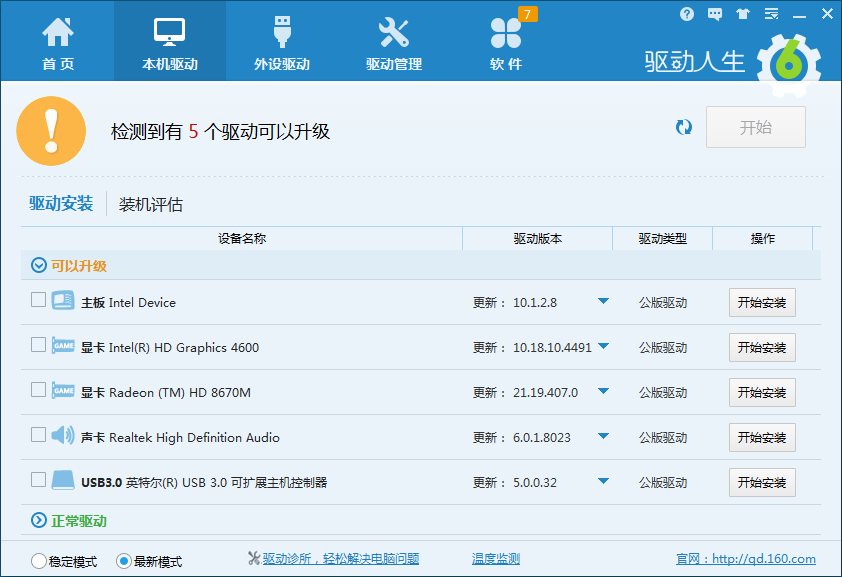Viewport: 842px width, 577px height.
Task: Close the 驱动人生 window
Action: (828, 14)
